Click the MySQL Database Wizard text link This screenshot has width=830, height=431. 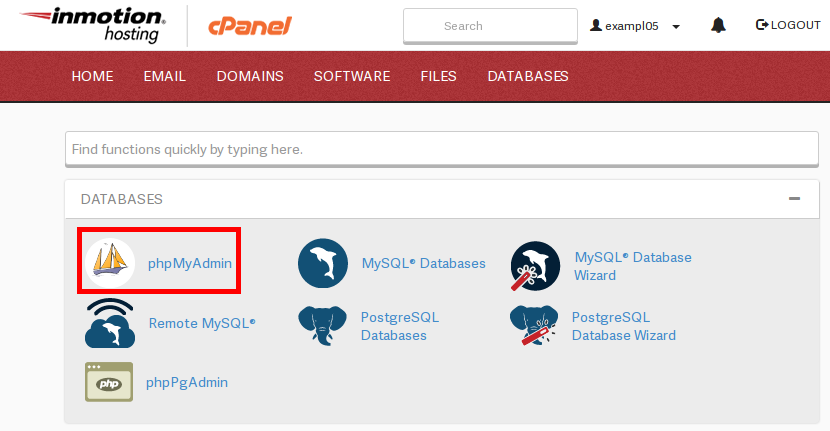(x=633, y=266)
